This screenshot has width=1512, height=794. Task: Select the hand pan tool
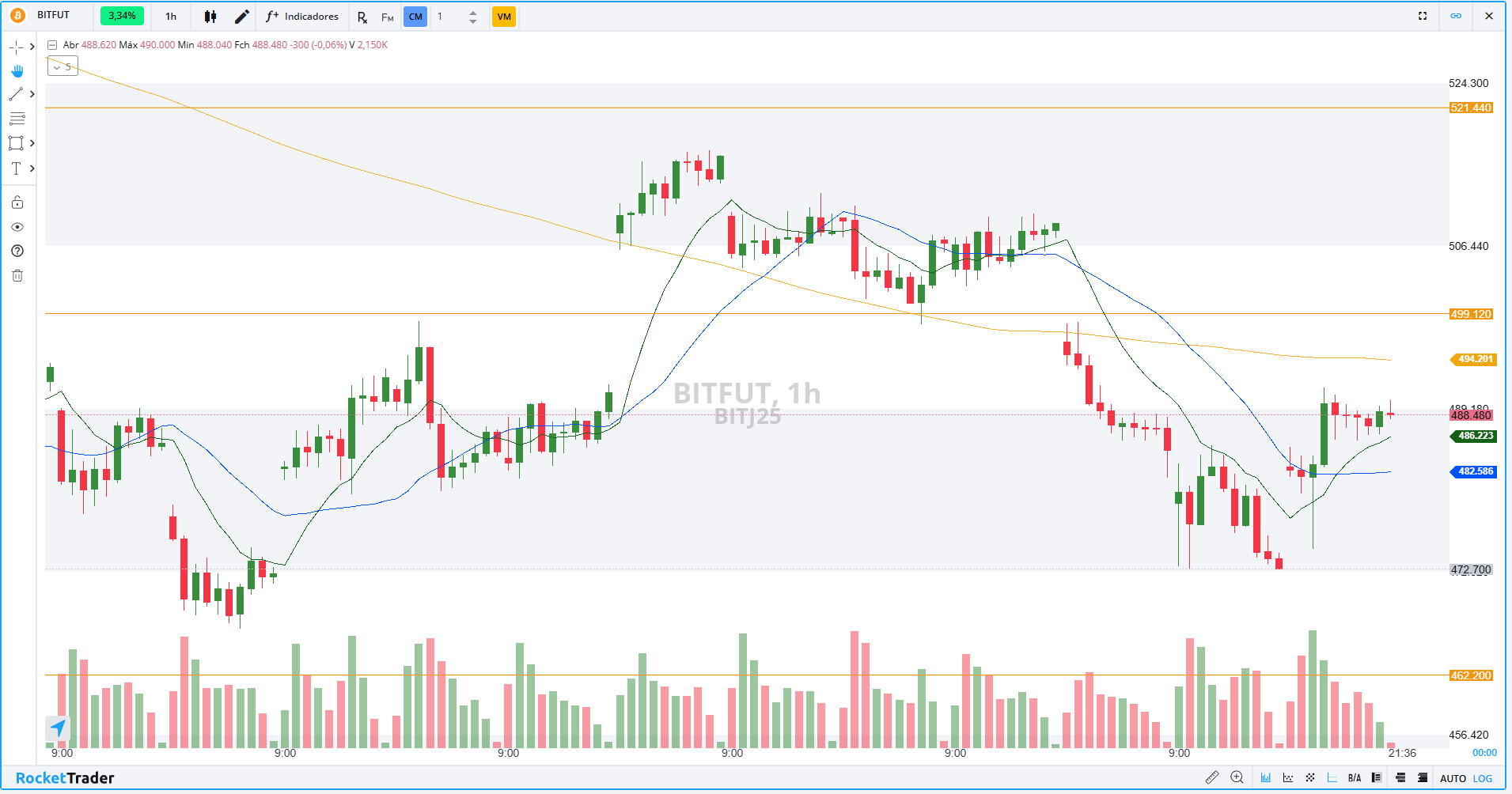[17, 71]
